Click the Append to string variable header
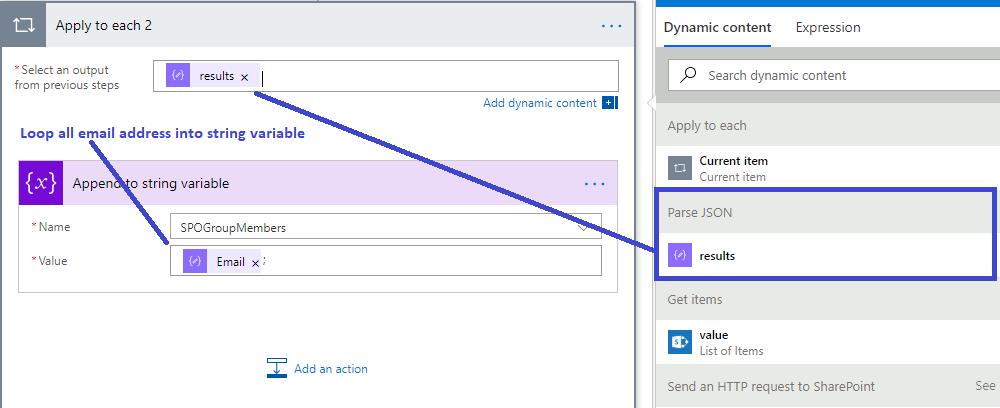 318,183
